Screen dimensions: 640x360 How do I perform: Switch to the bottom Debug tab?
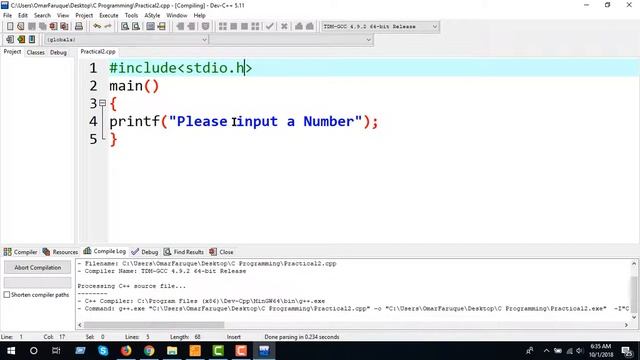(x=144, y=252)
